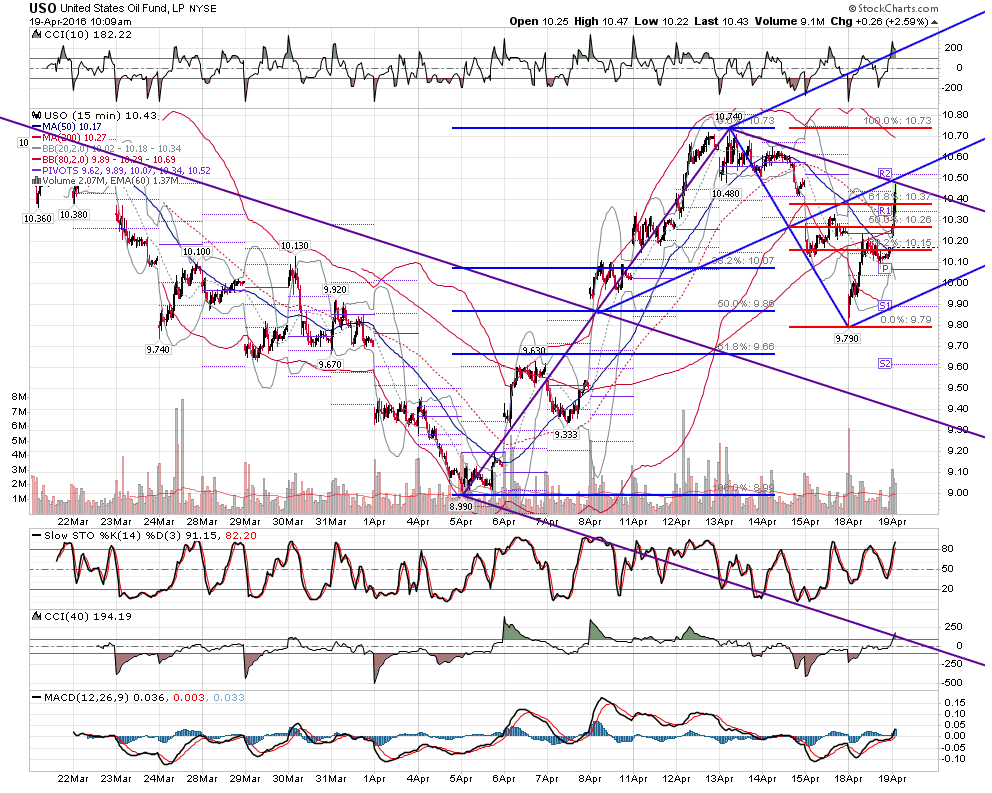Click the up arrow after the Chg value
This screenshot has width=992, height=793.
coord(934,22)
